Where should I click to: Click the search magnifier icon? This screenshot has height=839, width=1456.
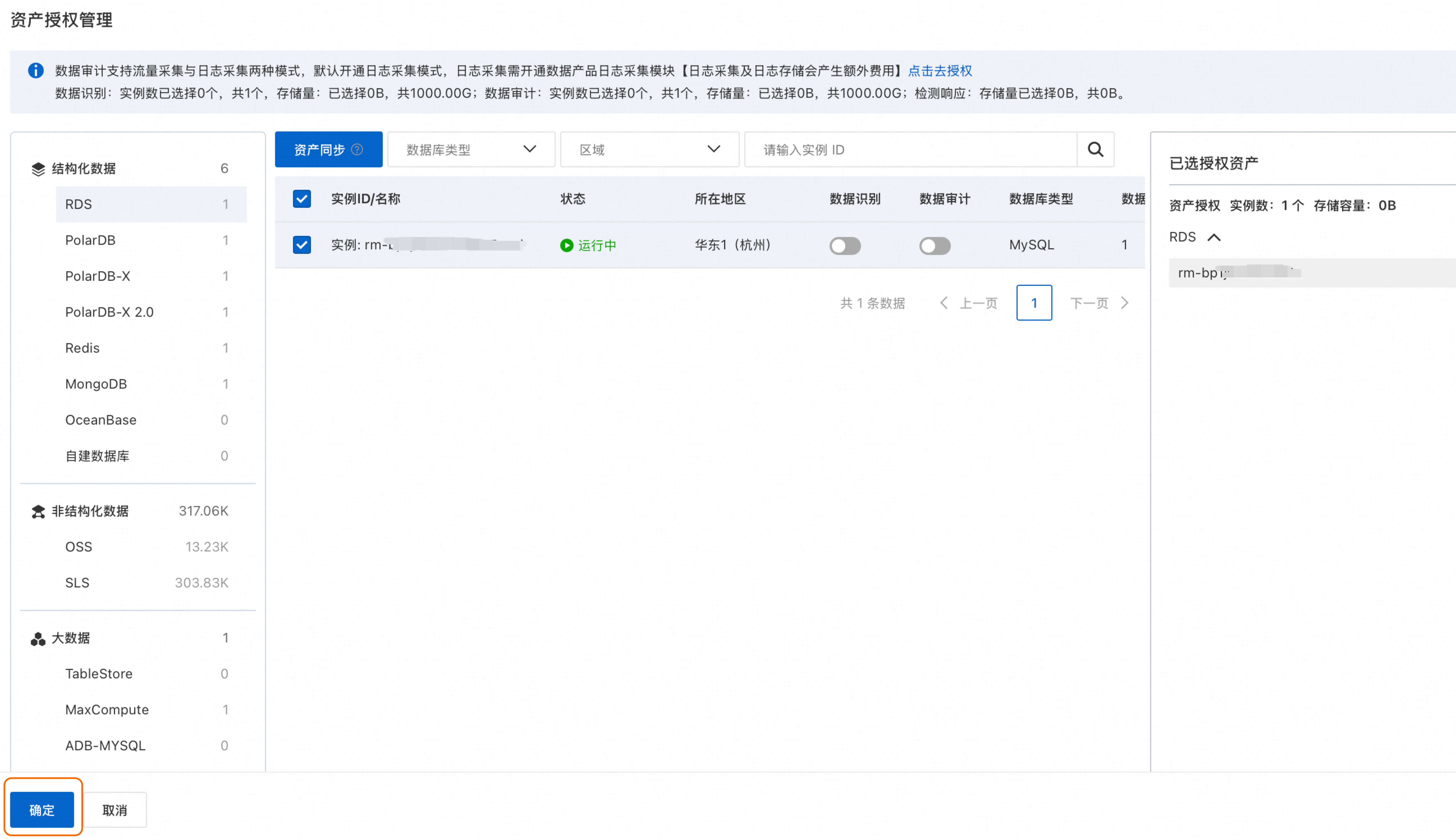click(x=1095, y=150)
